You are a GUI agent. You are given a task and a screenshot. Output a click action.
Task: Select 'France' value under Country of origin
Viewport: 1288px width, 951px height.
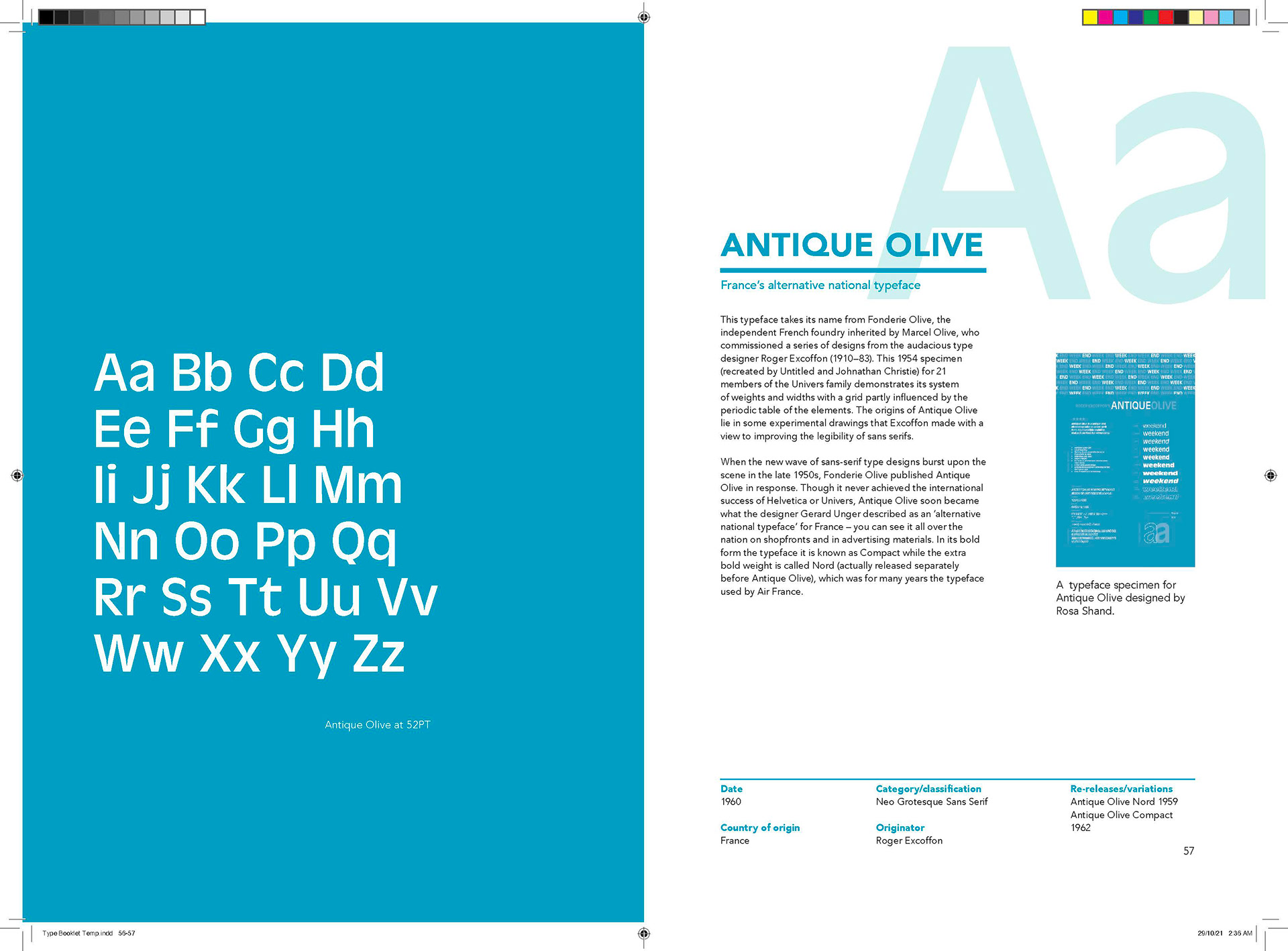735,840
